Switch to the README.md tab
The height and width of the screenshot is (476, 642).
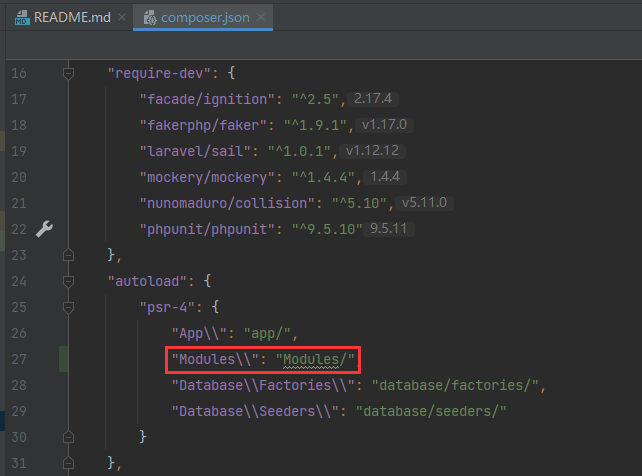(62, 18)
